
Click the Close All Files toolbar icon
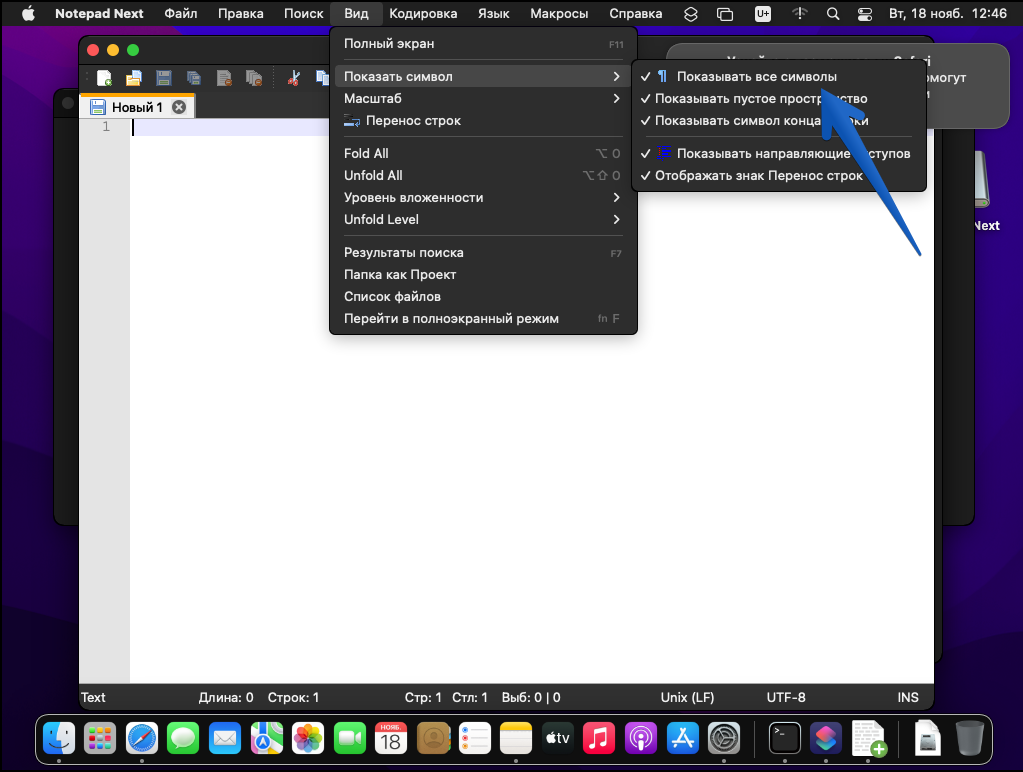(x=254, y=78)
